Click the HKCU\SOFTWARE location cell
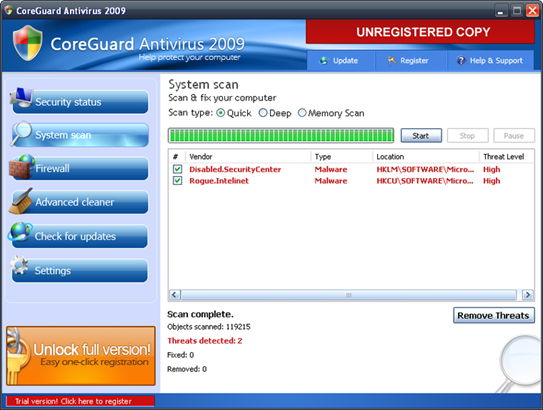This screenshot has height=410, width=543. pyautogui.click(x=425, y=181)
